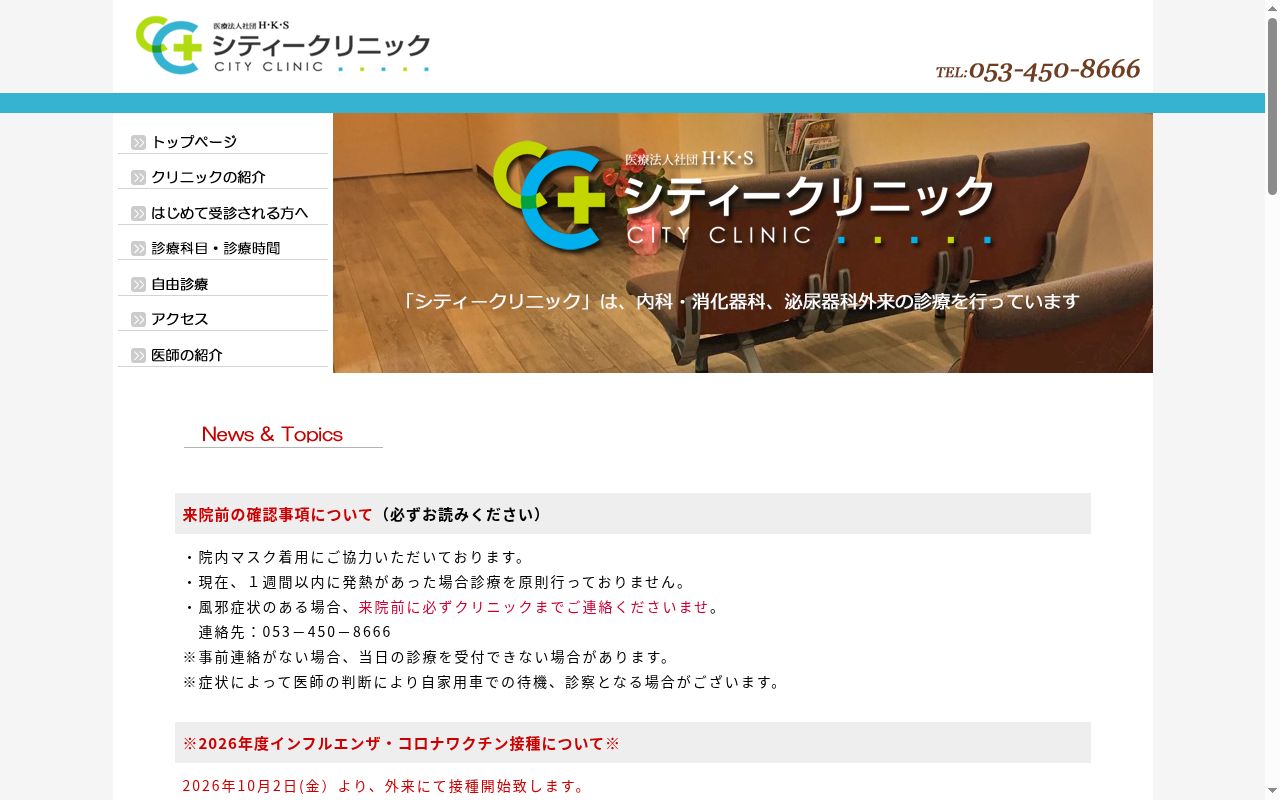Click the 連絡先：053－450－8666 line
Image resolution: width=1280 pixels, height=800 pixels.
pyautogui.click(x=295, y=632)
